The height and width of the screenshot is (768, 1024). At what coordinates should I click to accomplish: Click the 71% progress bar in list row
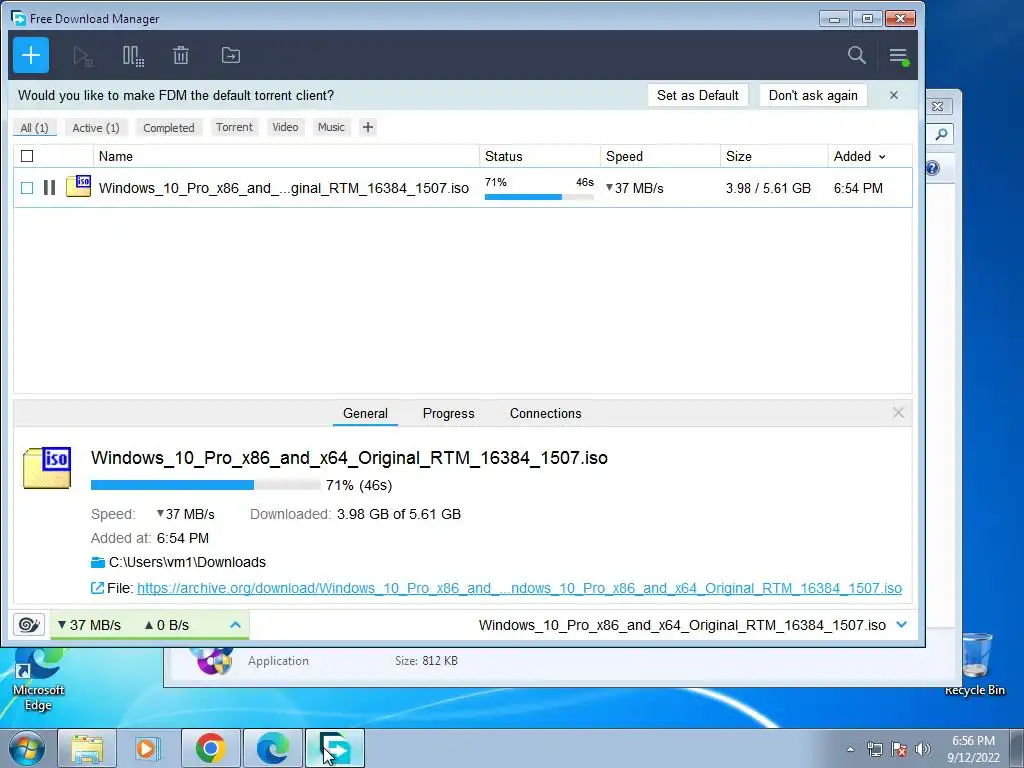(x=539, y=197)
